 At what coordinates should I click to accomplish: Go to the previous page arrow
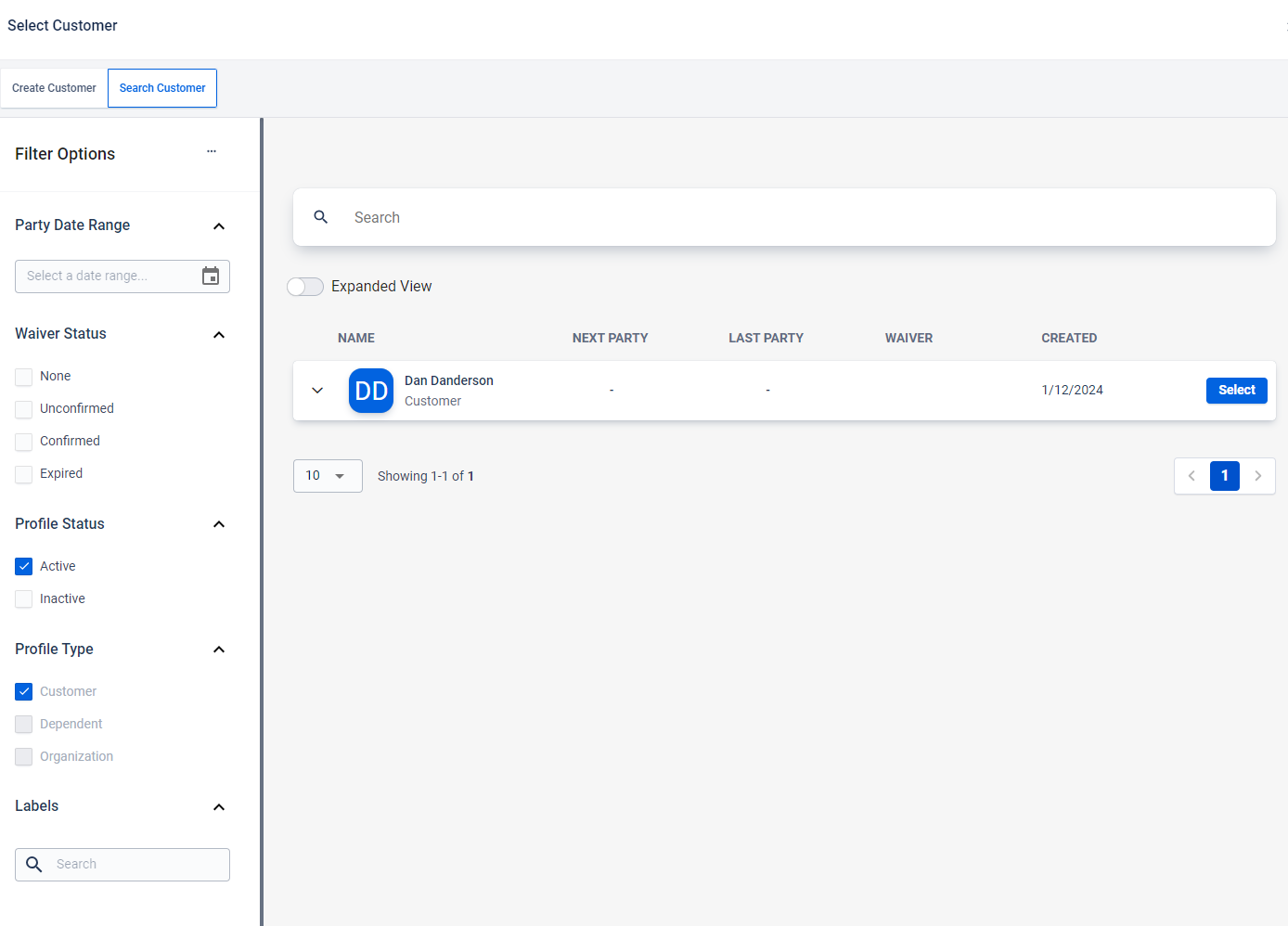pyautogui.click(x=1191, y=476)
